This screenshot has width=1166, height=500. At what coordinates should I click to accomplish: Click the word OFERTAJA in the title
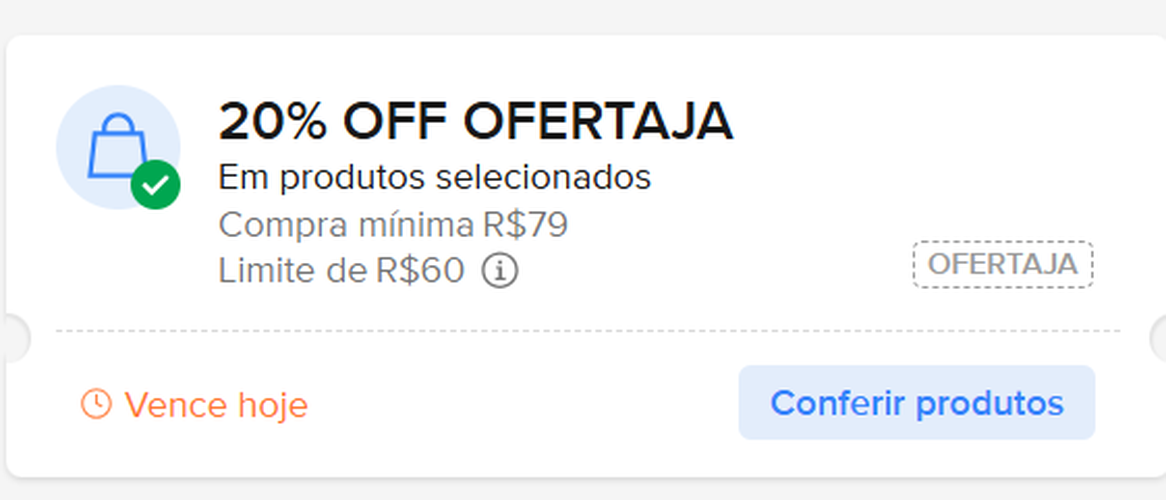(x=598, y=122)
